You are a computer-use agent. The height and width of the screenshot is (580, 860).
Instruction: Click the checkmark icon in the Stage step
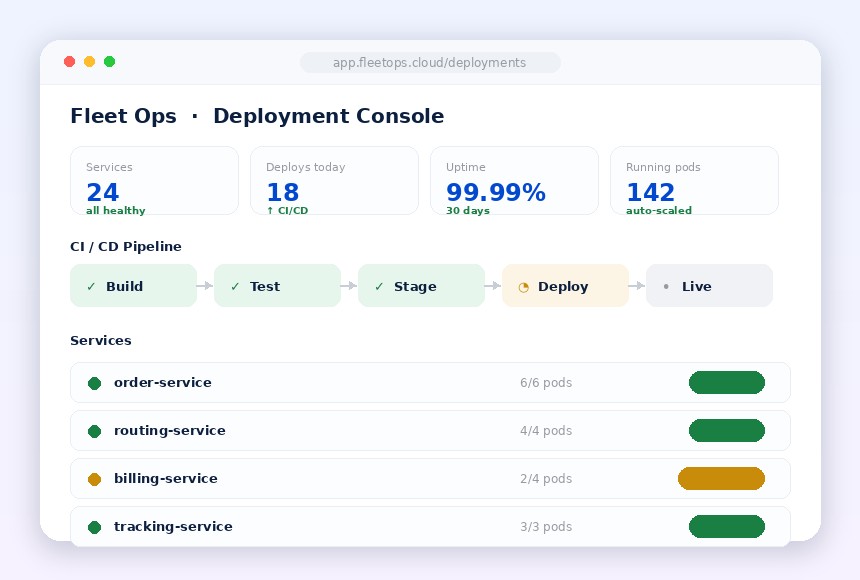coord(379,286)
